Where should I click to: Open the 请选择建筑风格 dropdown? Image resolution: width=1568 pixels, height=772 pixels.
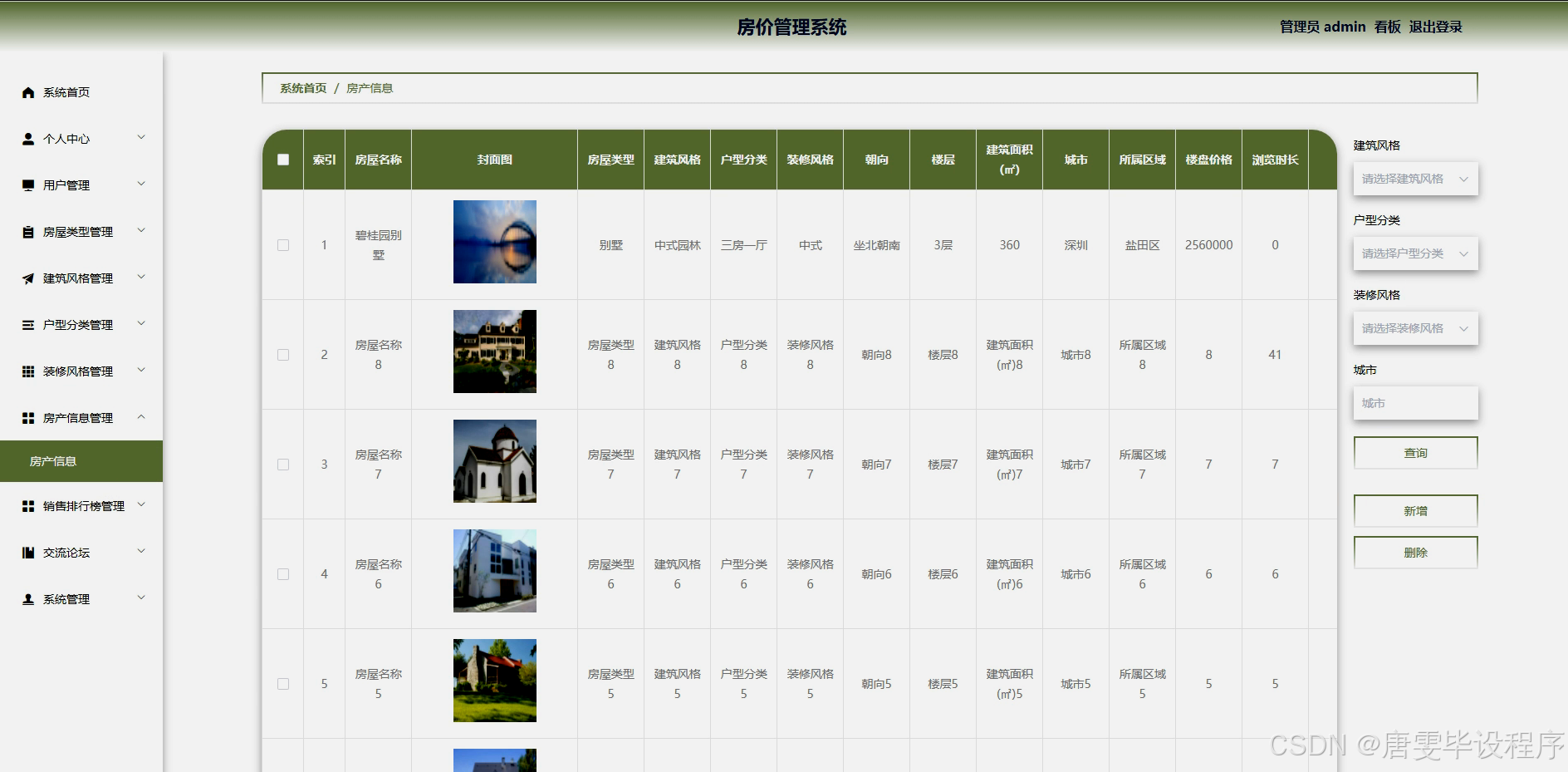click(x=1415, y=179)
